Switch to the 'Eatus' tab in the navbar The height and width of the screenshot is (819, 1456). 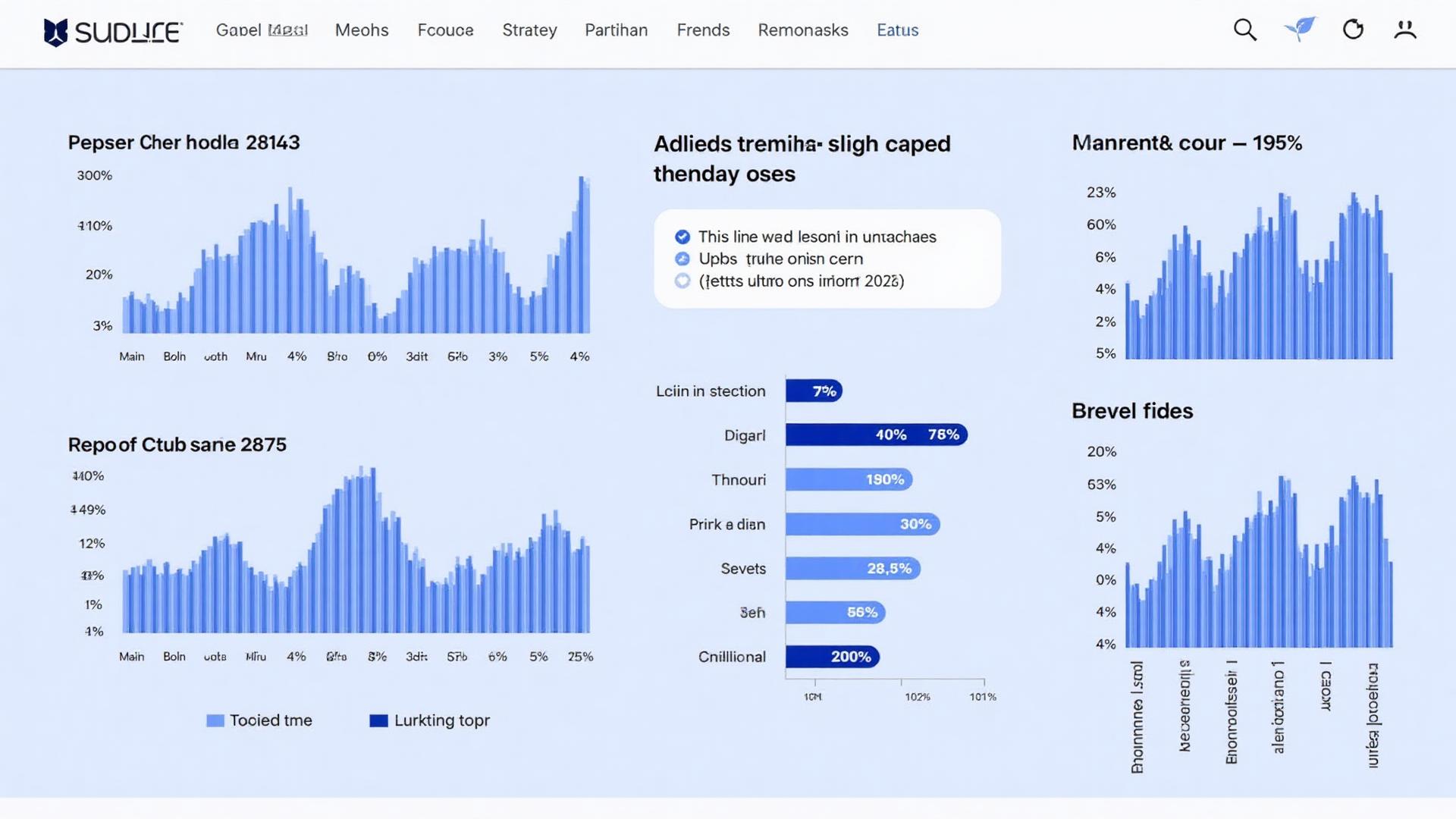[897, 30]
